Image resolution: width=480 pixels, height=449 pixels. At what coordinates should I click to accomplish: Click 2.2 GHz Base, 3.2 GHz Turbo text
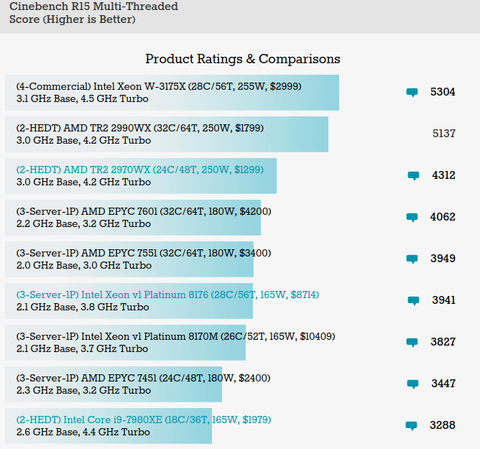click(x=84, y=224)
